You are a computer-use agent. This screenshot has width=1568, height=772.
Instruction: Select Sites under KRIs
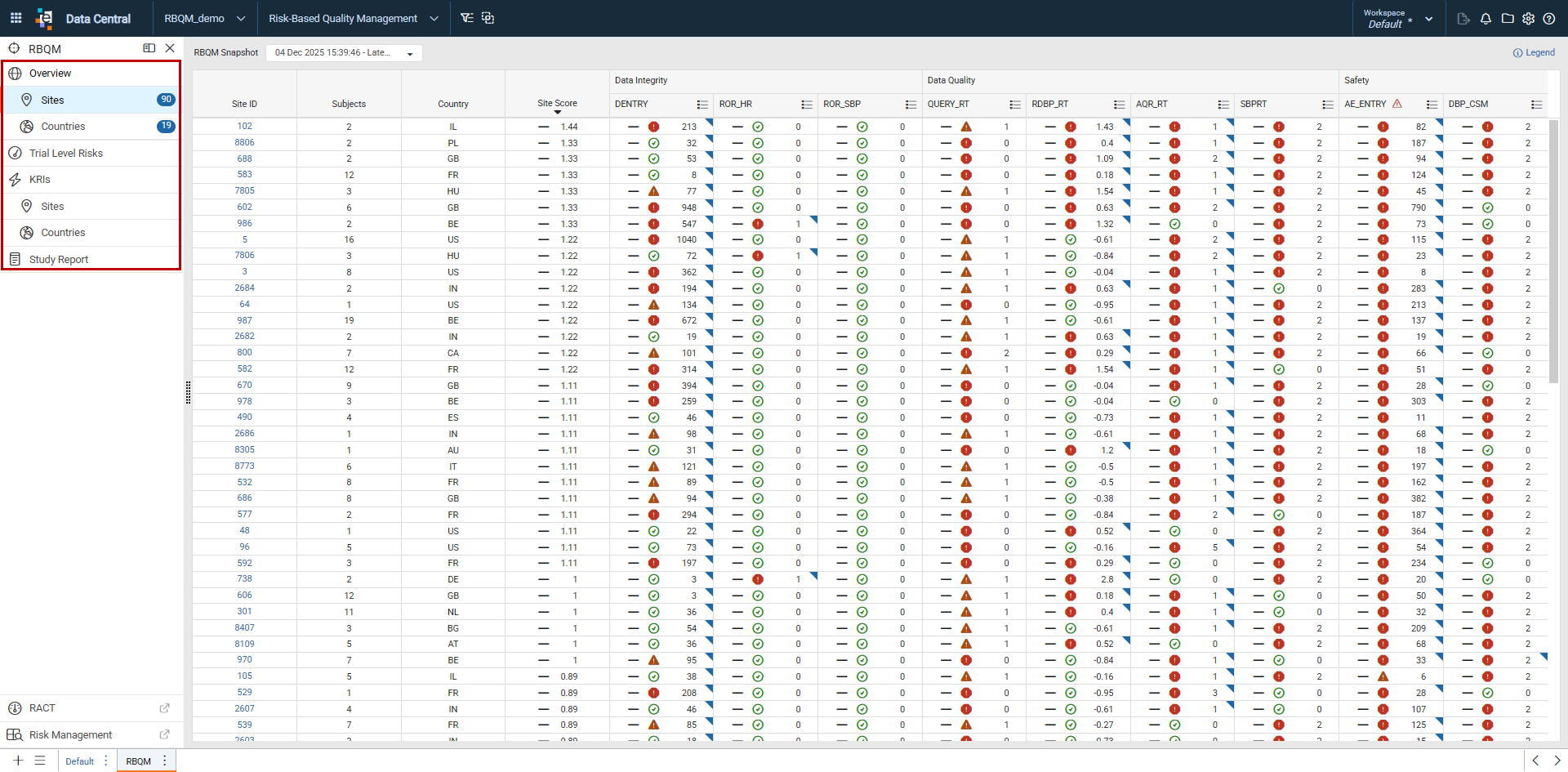[x=91, y=207]
